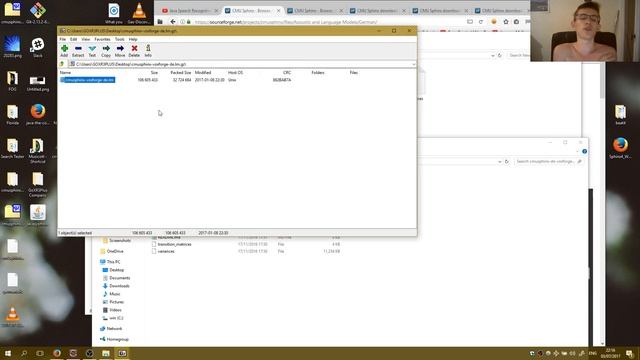
Task: Sort by Packed Size column header
Action: click(180, 73)
